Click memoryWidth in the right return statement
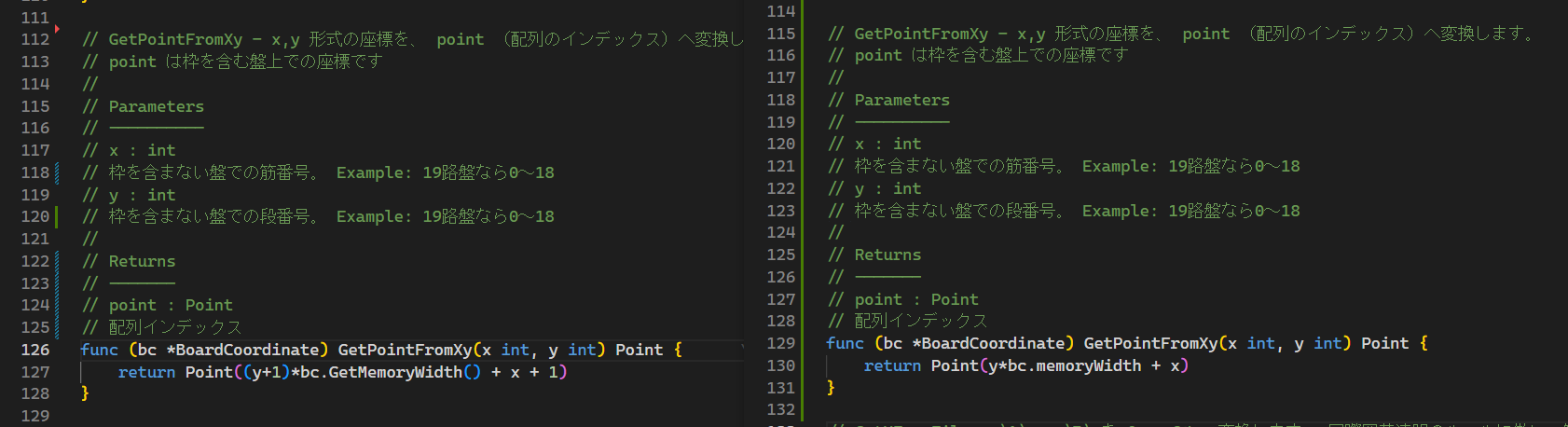Screen dimensions: 1568x427 [1088, 365]
